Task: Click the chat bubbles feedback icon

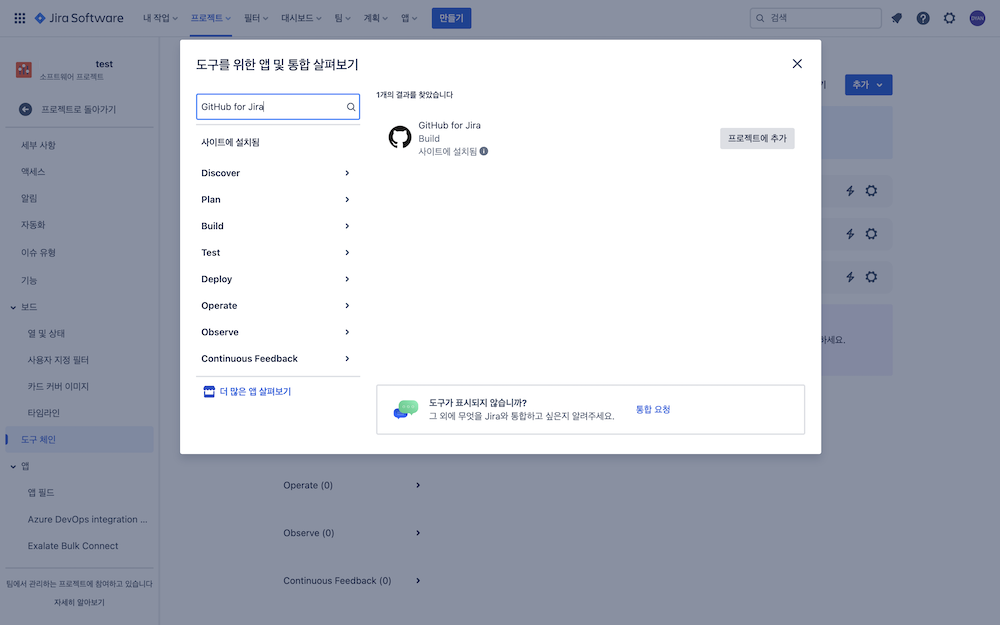Action: (406, 409)
